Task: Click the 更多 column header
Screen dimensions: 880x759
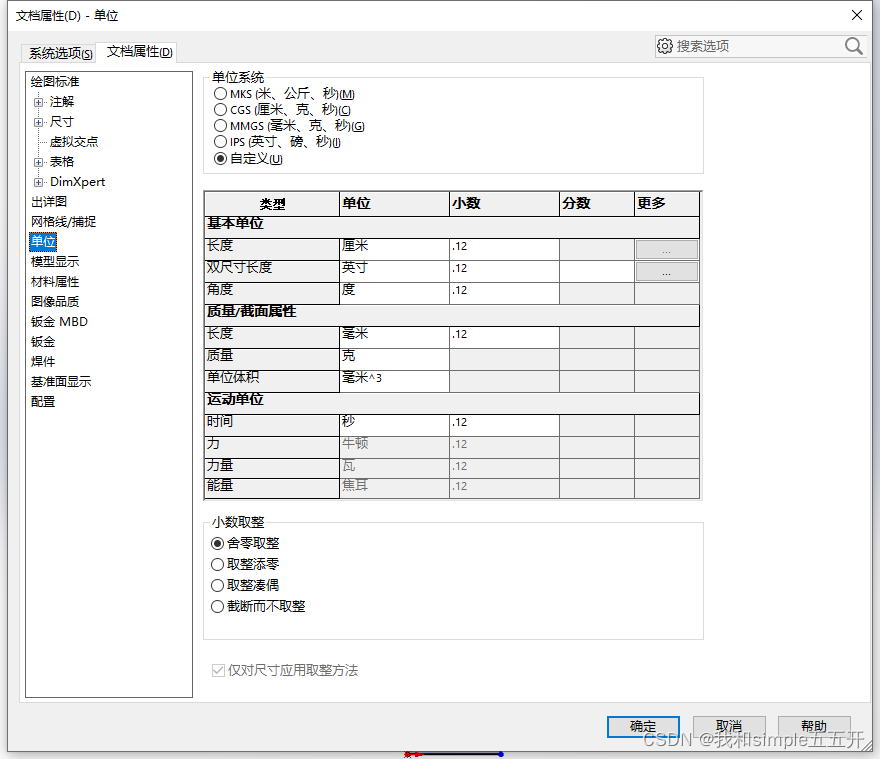Action: click(x=667, y=204)
